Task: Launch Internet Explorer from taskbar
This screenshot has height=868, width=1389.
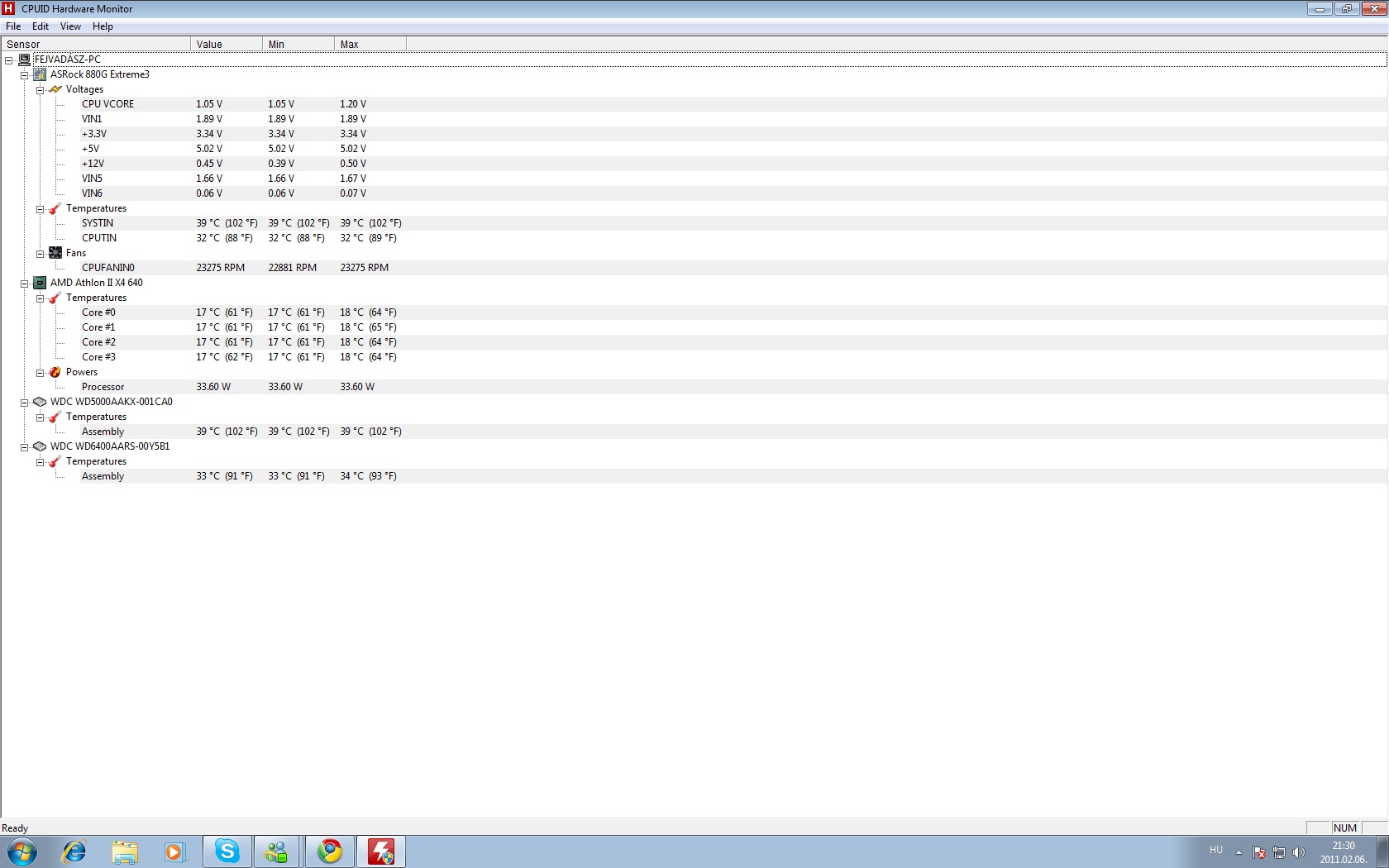Action: click(x=74, y=851)
